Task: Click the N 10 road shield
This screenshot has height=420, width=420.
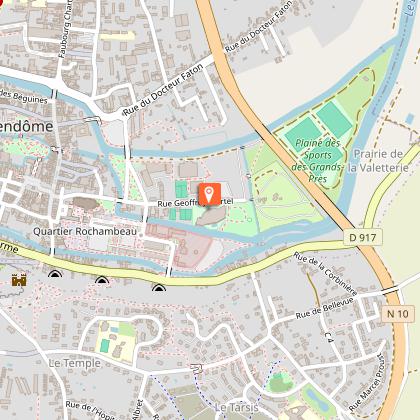Action: 398,314
